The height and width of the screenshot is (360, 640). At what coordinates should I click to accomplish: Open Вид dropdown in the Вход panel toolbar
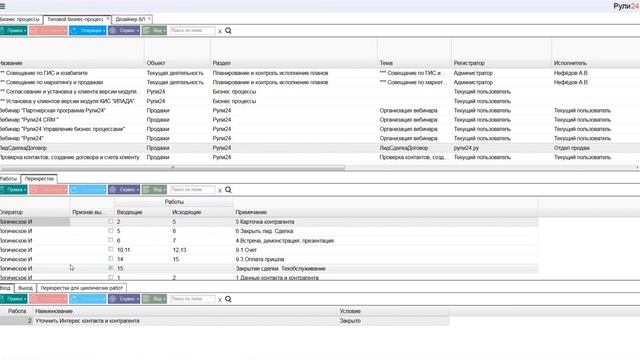pos(154,299)
